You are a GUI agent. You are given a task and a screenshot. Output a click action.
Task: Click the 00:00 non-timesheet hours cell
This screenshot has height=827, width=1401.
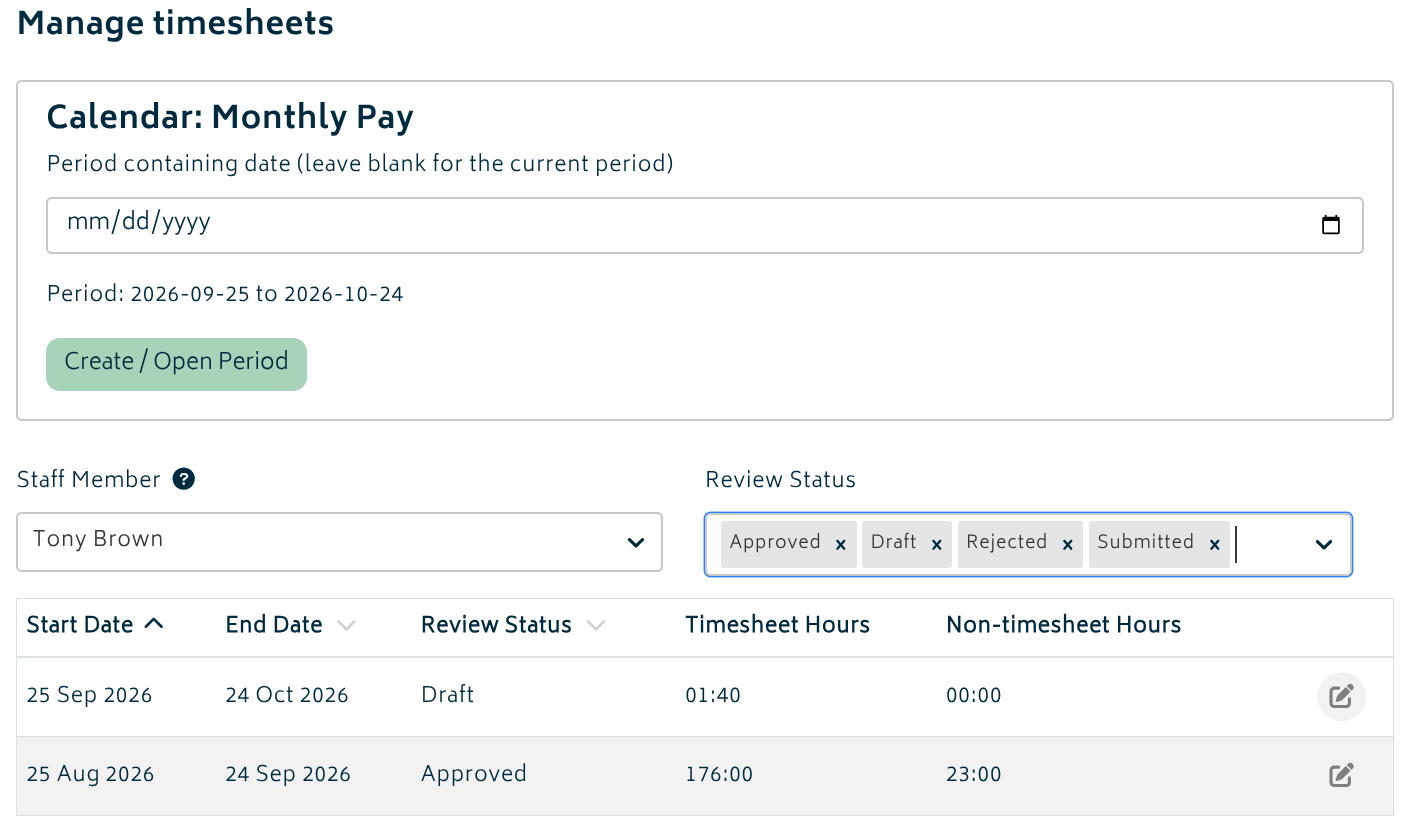click(x=974, y=695)
